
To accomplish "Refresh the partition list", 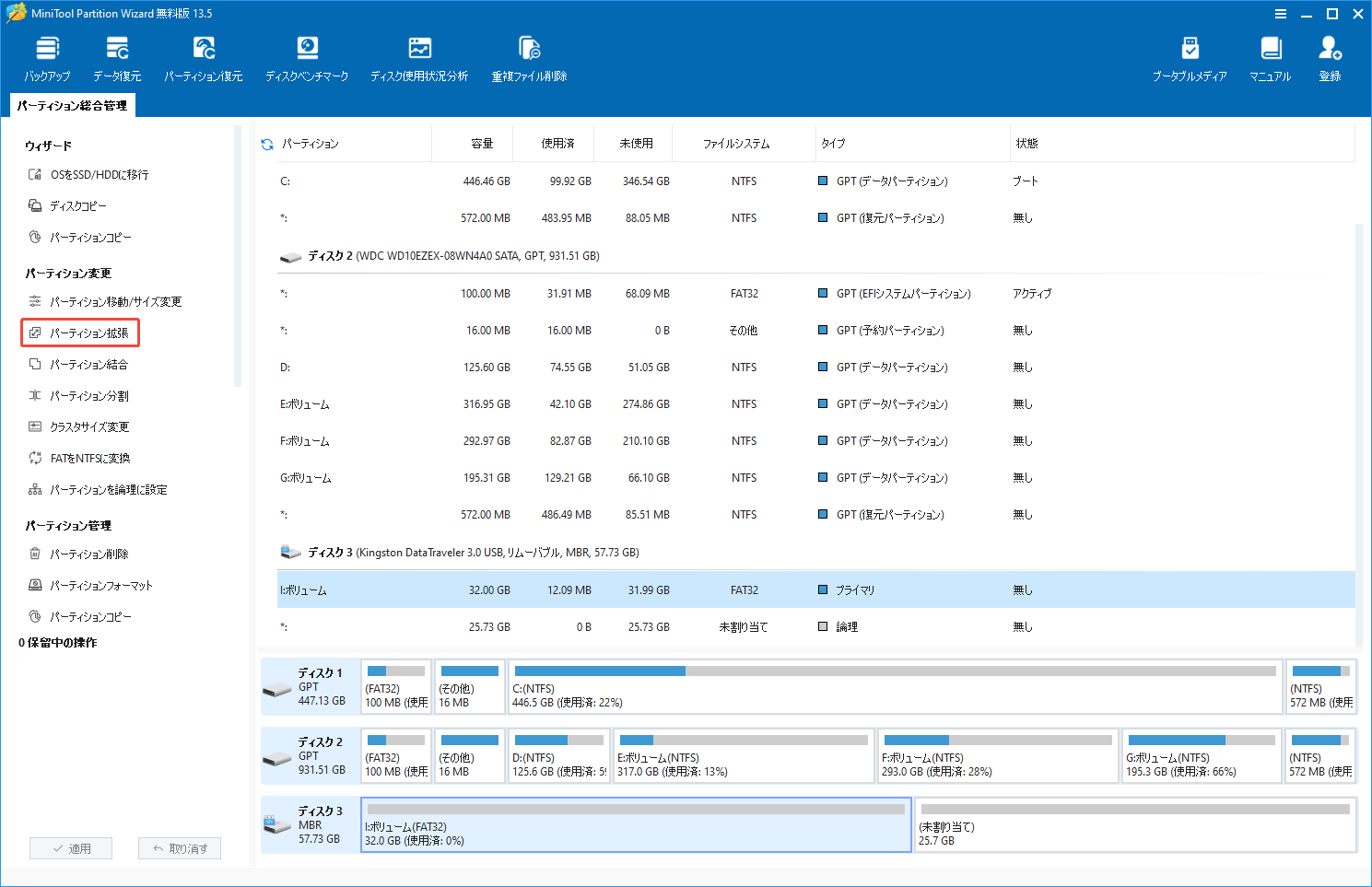I will point(266,144).
